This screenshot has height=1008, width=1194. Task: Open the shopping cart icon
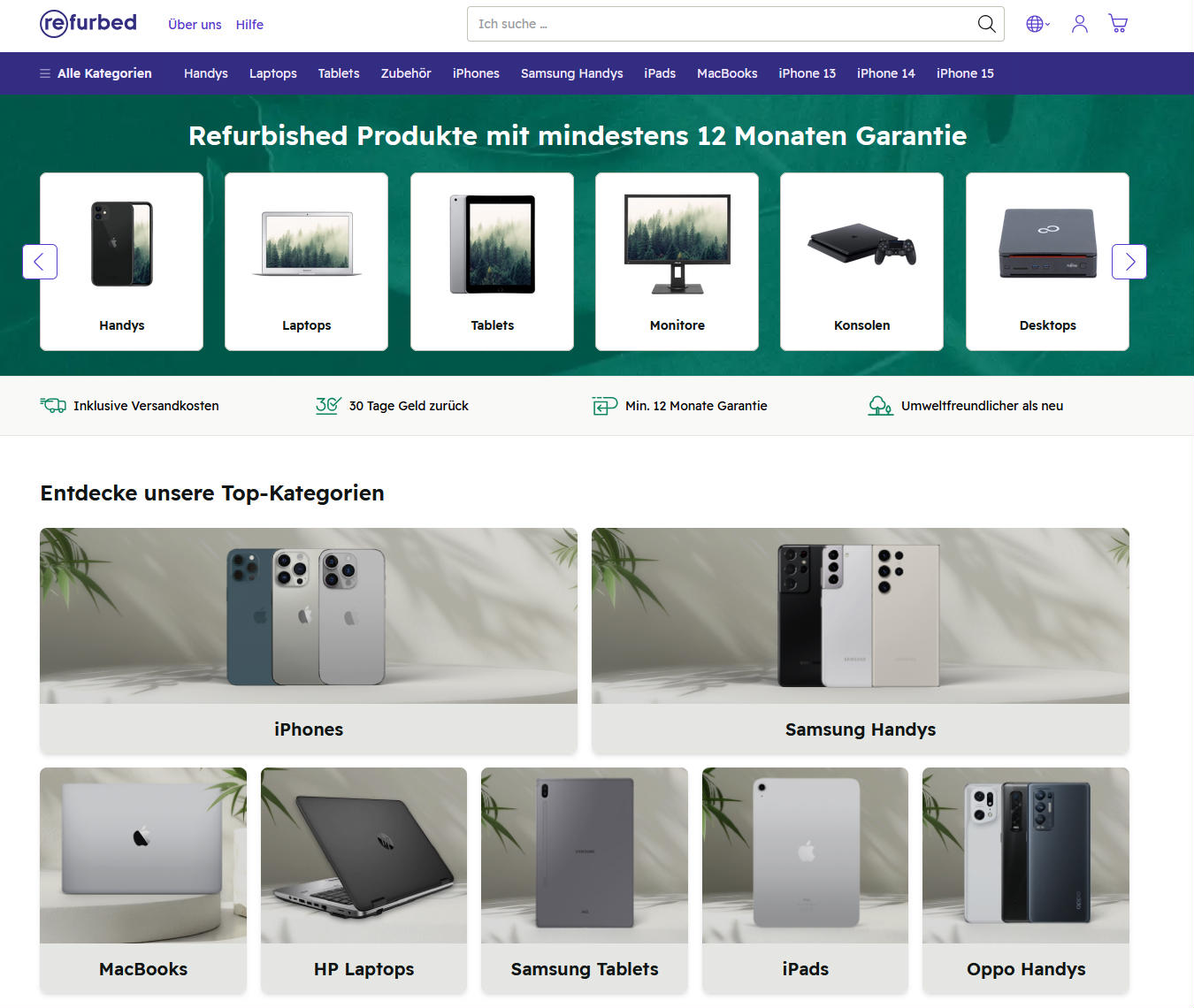[x=1118, y=24]
